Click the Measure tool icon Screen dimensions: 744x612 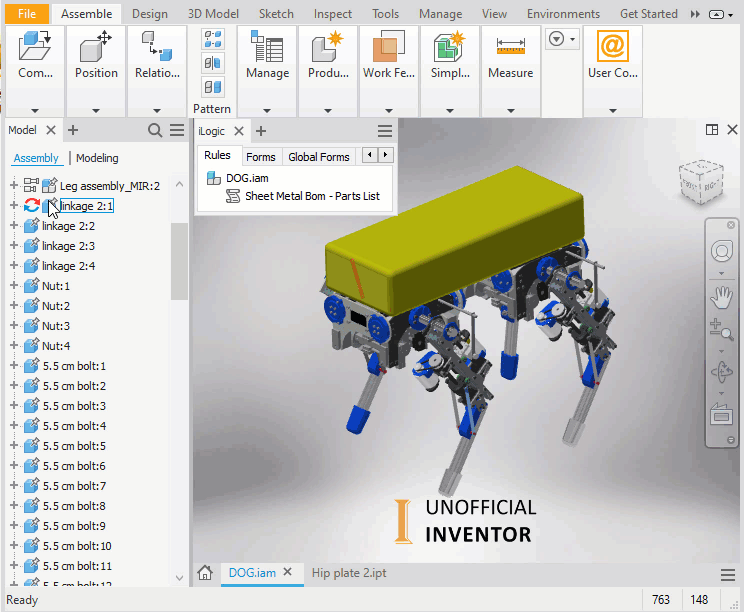(510, 47)
